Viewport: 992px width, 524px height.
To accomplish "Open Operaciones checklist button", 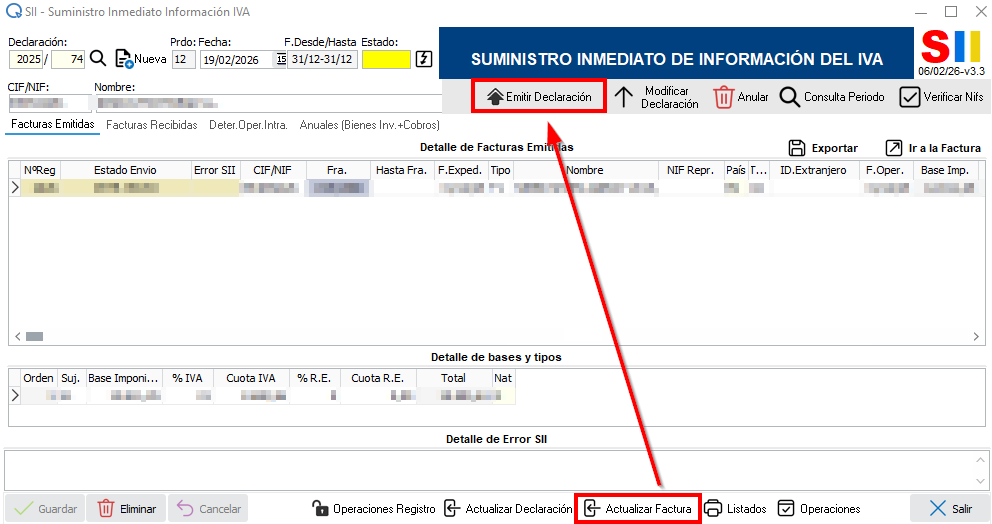I will [819, 509].
